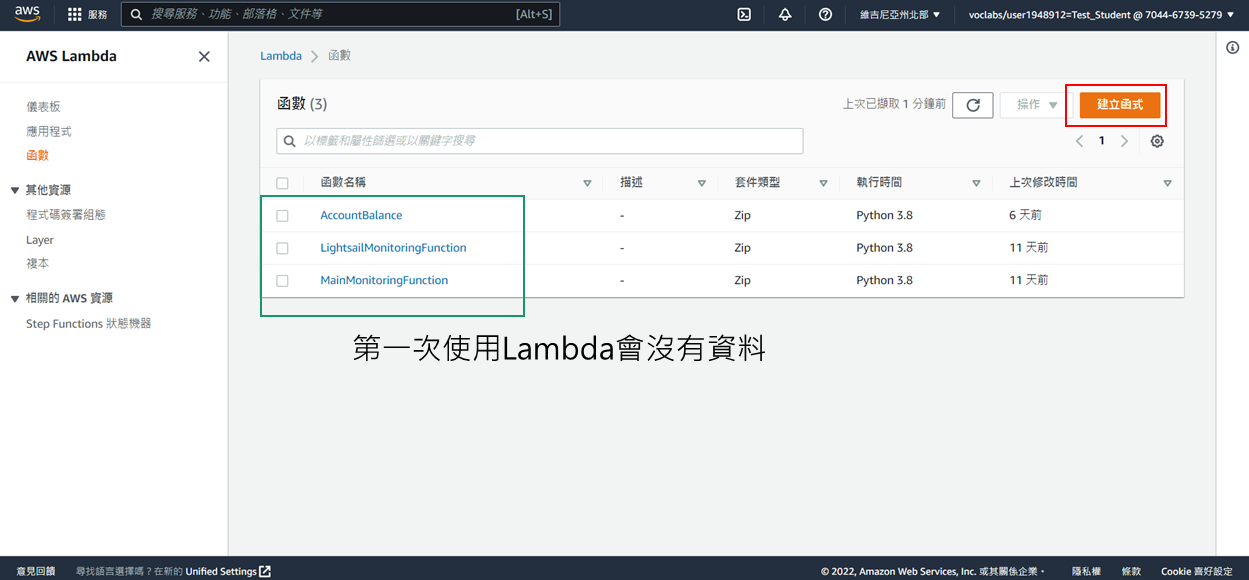1249x580 pixels.
Task: Open the 服務 services button label
Action: click(97, 15)
